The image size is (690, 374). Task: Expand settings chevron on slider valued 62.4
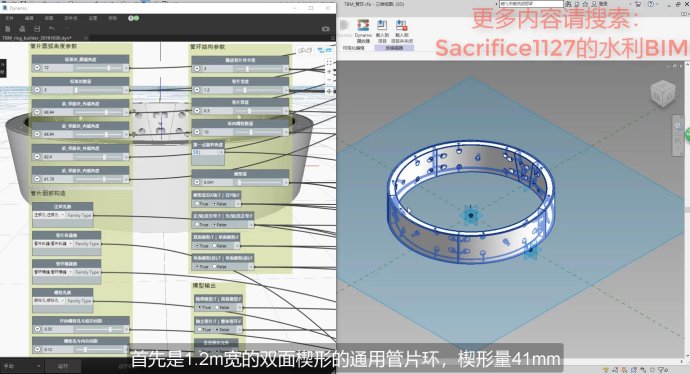37,157
